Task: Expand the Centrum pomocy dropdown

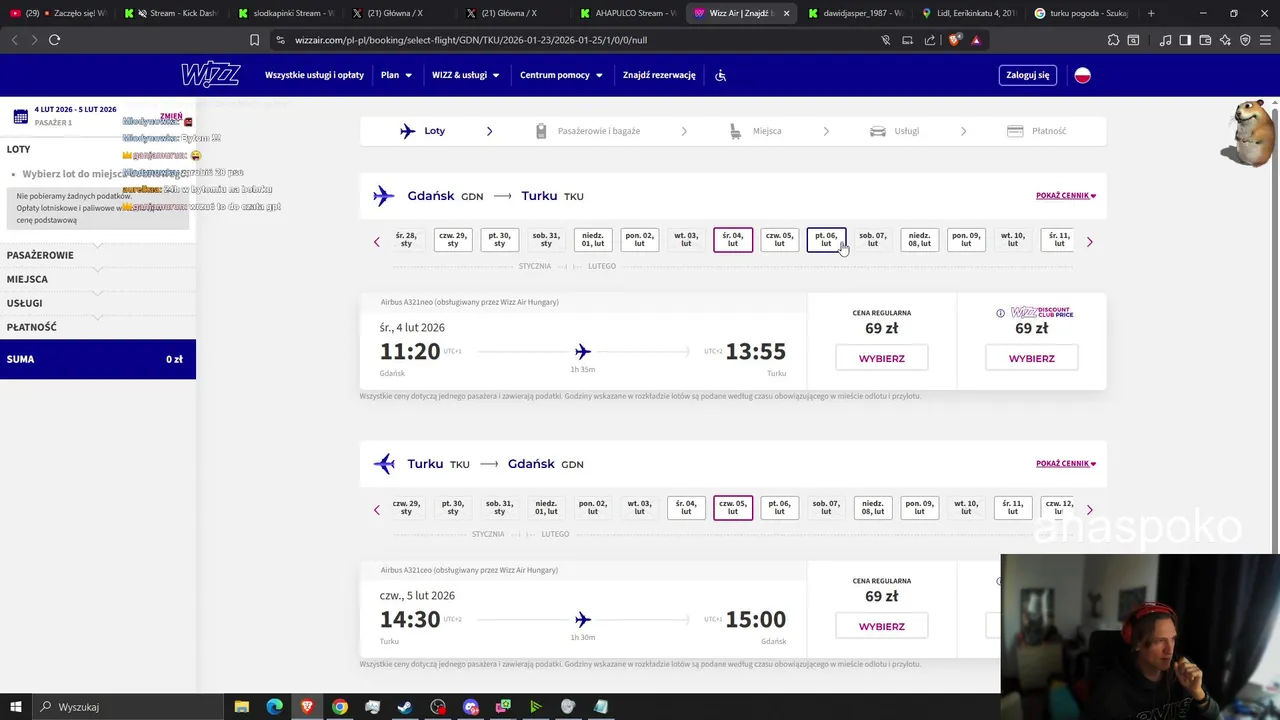Action: (x=561, y=75)
